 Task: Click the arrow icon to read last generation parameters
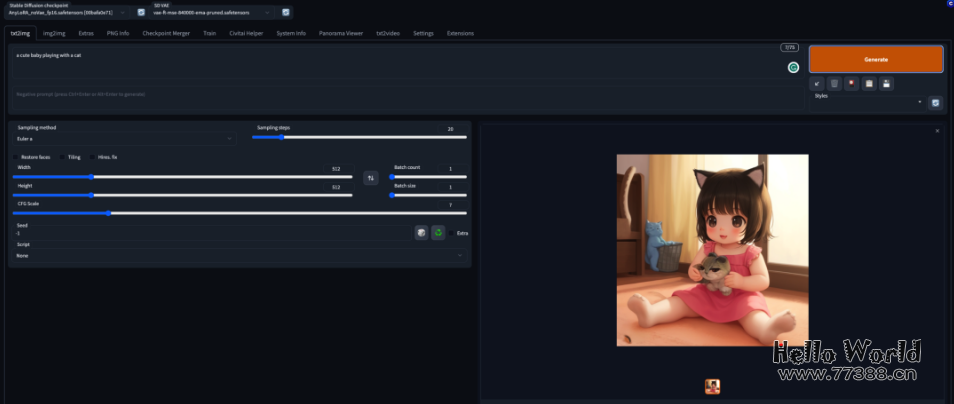click(817, 83)
